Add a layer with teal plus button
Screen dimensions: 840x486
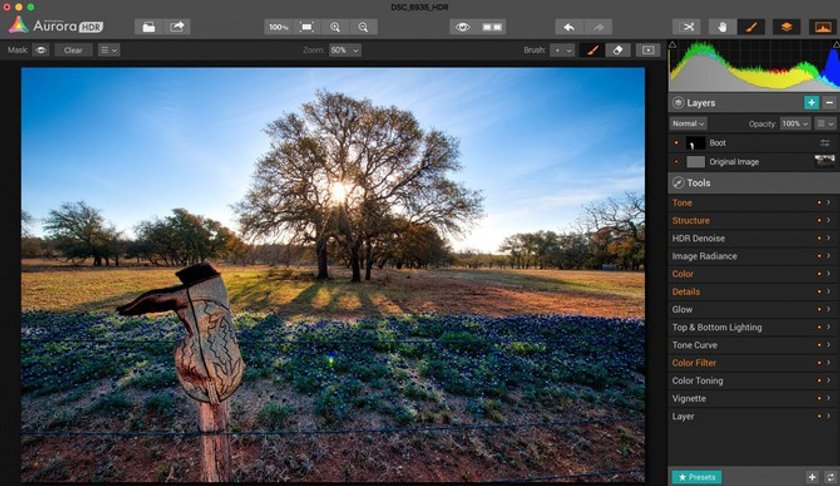pos(811,102)
